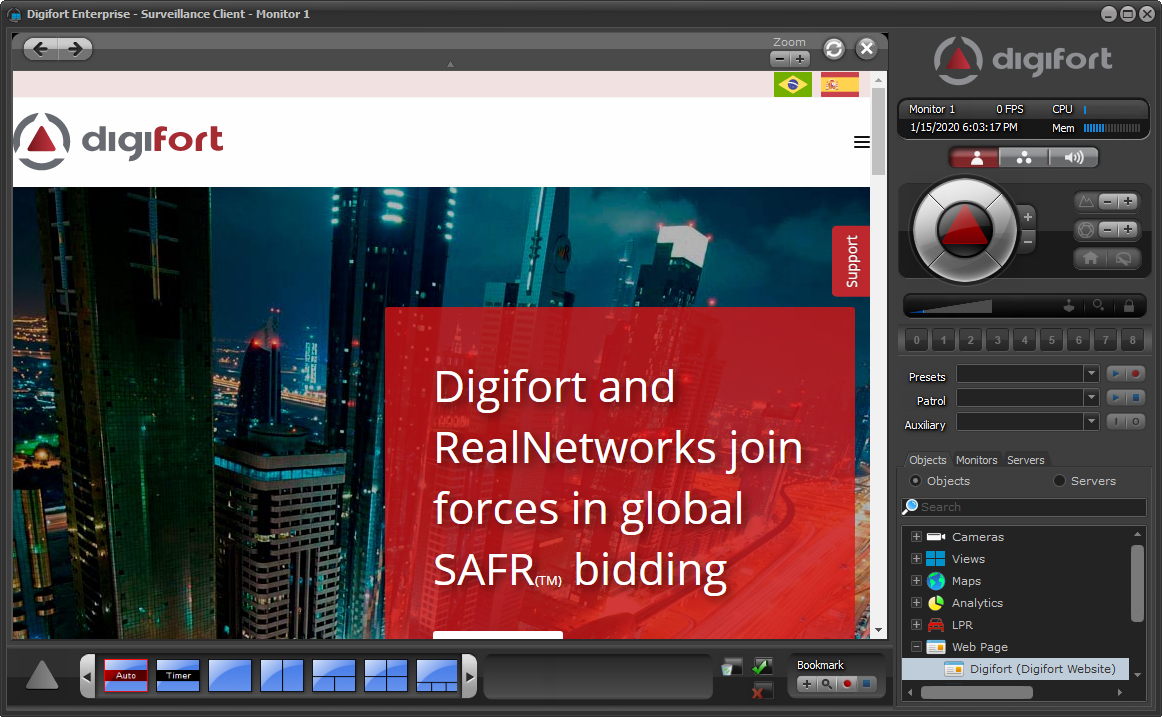Increase iris next to aperture icon
This screenshot has height=717, width=1162.
pos(1128,230)
